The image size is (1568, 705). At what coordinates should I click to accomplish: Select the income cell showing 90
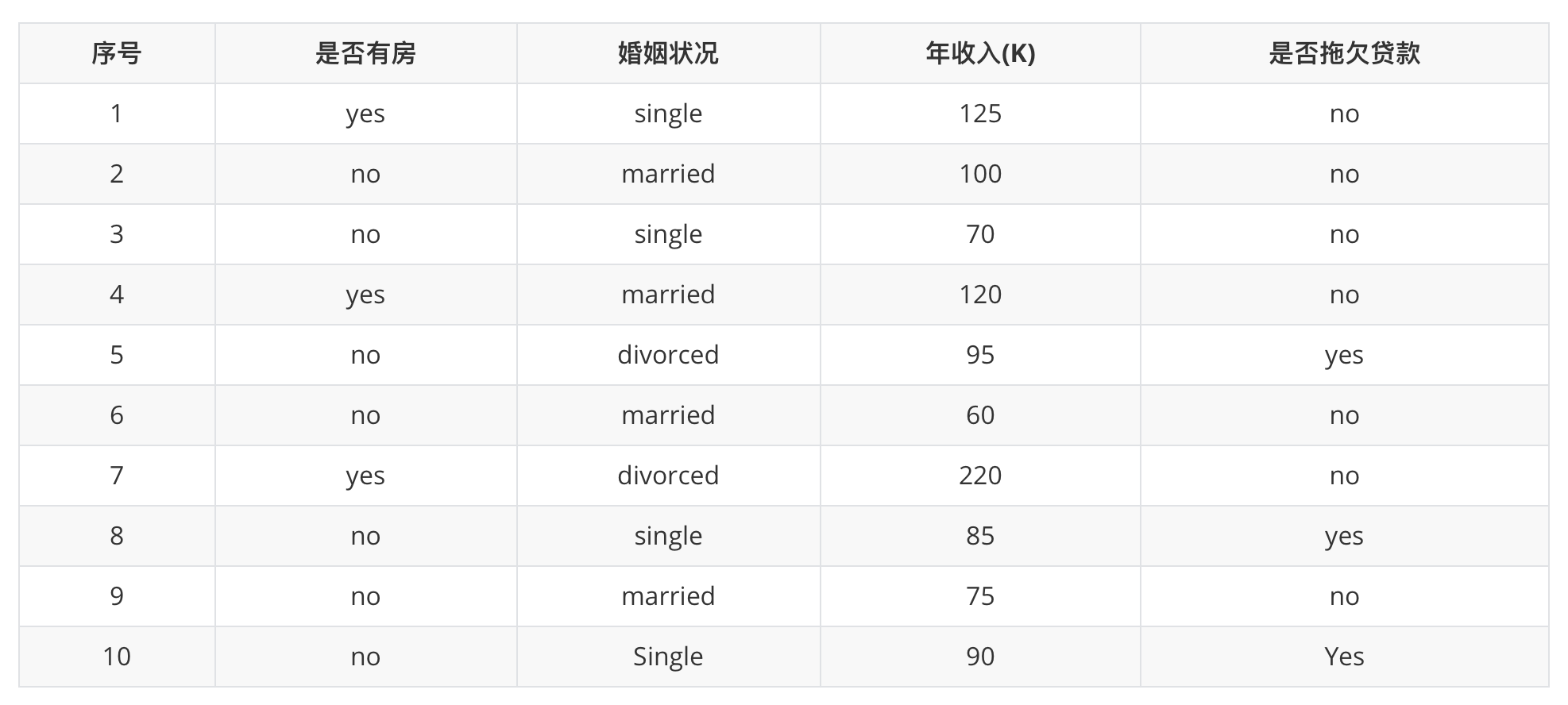coord(980,657)
